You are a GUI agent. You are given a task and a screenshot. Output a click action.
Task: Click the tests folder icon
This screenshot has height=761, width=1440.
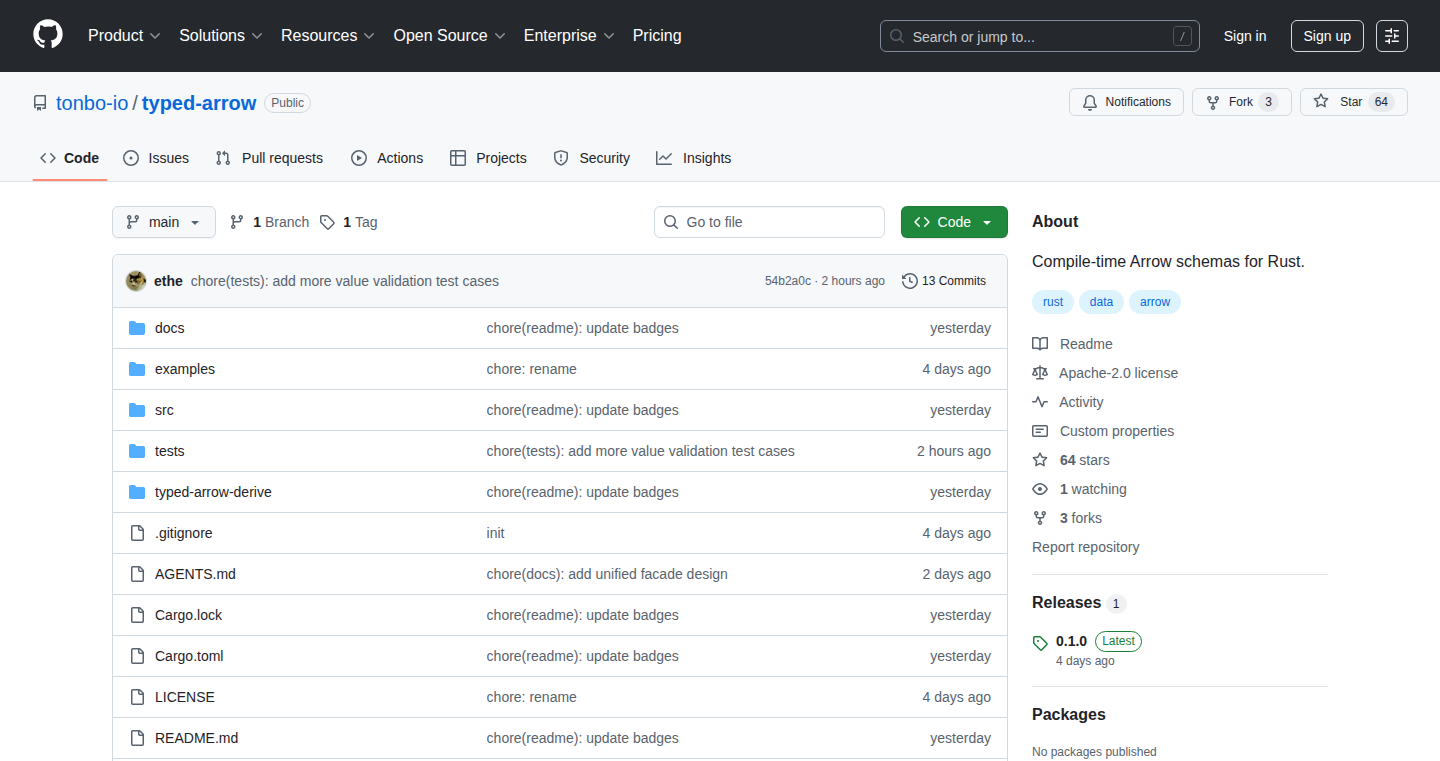click(x=137, y=451)
